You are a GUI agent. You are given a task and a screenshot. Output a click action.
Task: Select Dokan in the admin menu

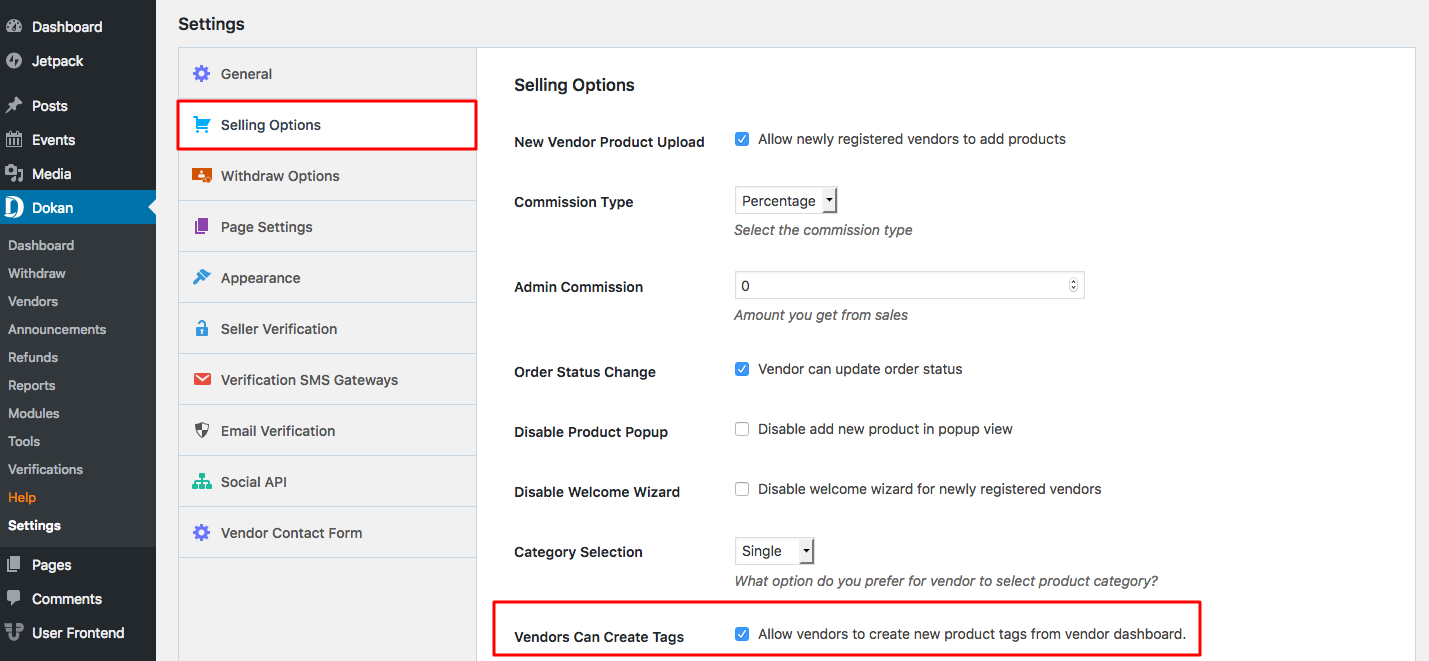(x=78, y=208)
